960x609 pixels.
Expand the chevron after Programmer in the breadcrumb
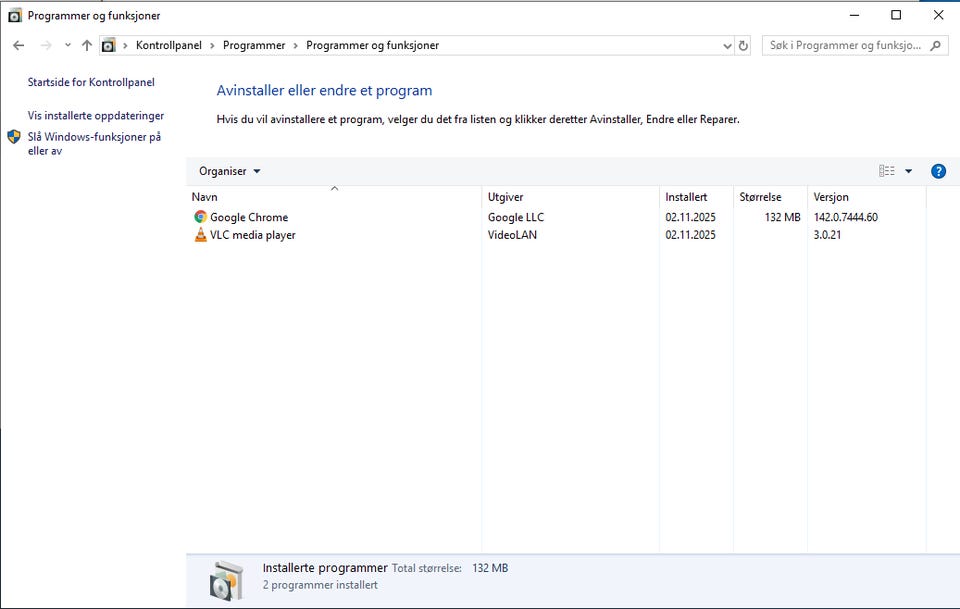(x=295, y=45)
